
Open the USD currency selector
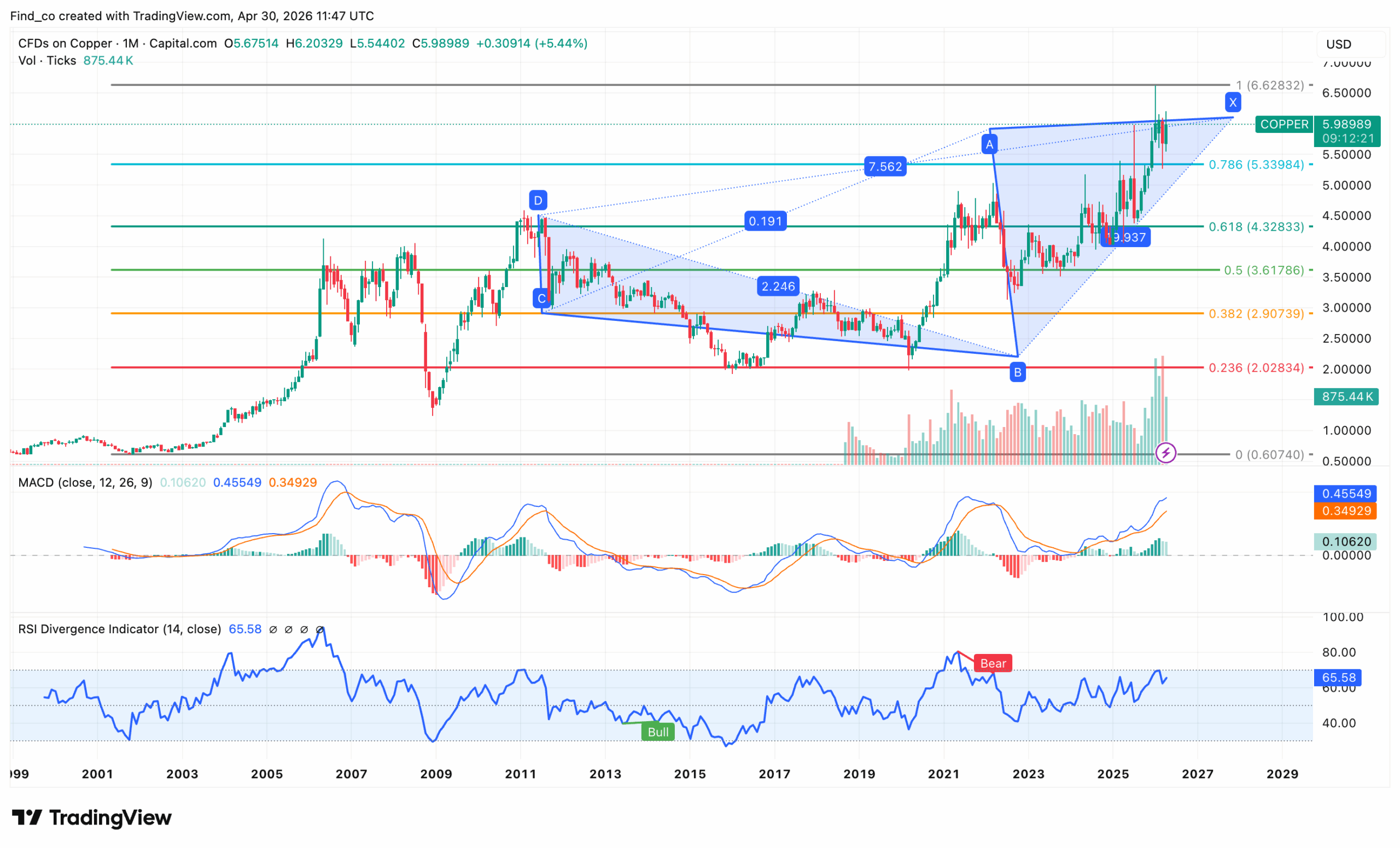(1350, 44)
